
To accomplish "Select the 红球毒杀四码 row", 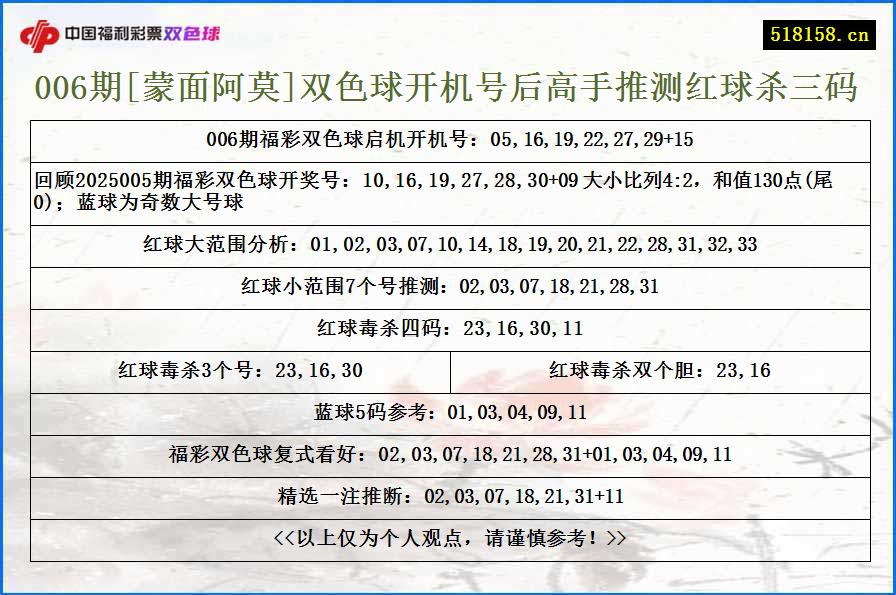I will [448, 328].
